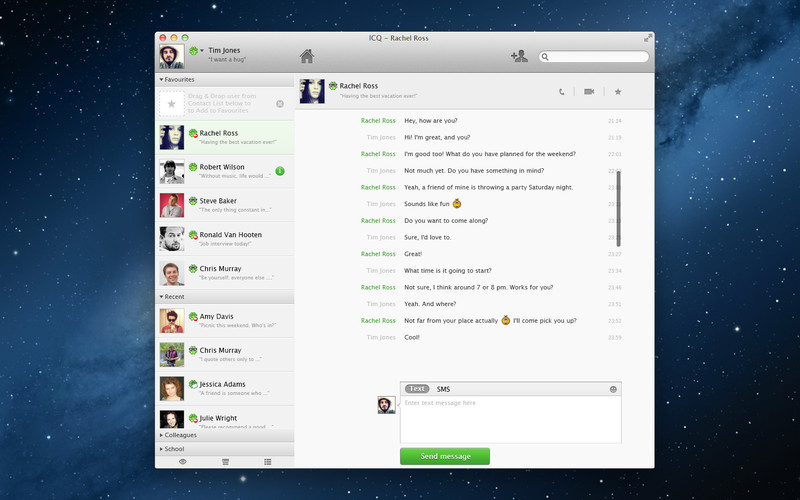The height and width of the screenshot is (500, 800).
Task: Switch to the SMS tab
Action: [443, 389]
